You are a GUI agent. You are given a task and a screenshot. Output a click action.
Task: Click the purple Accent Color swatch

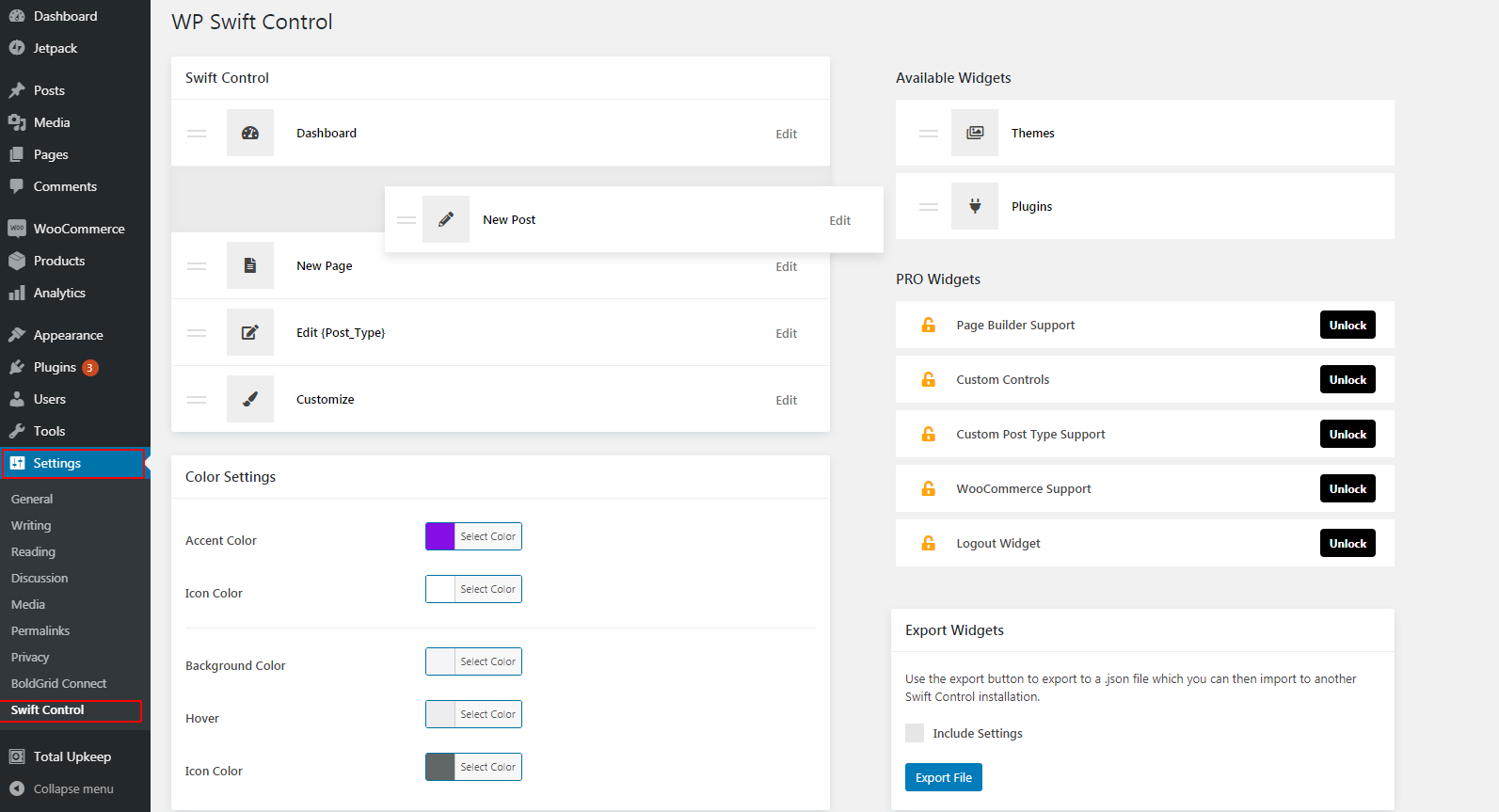pyautogui.click(x=440, y=536)
